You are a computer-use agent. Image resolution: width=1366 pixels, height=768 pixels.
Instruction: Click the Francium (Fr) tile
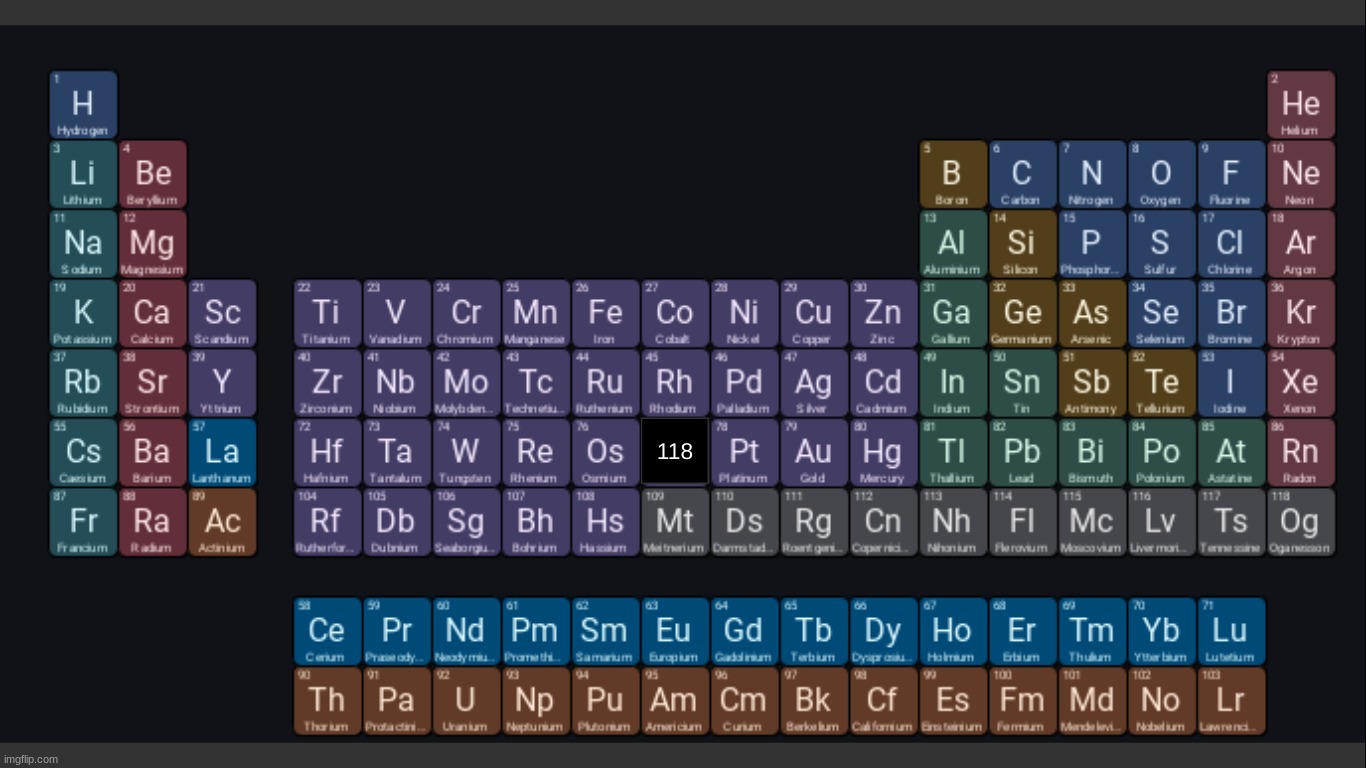pyautogui.click(x=83, y=522)
